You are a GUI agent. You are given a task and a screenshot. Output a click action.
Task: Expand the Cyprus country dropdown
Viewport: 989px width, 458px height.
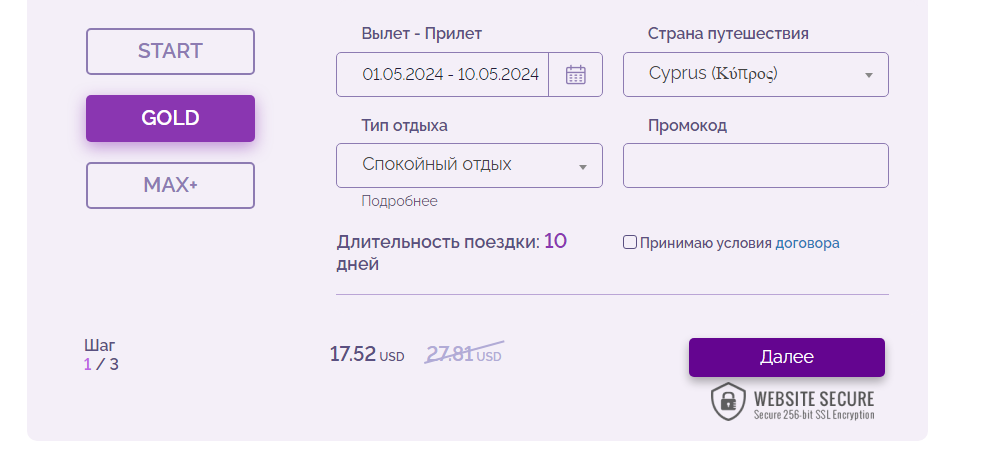[x=755, y=74]
